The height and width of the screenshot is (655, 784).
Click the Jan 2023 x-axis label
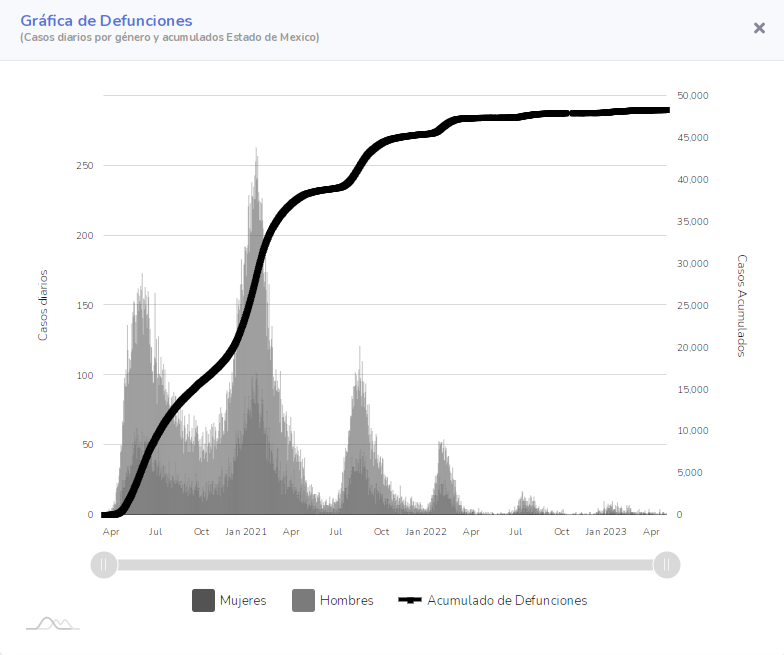point(606,532)
